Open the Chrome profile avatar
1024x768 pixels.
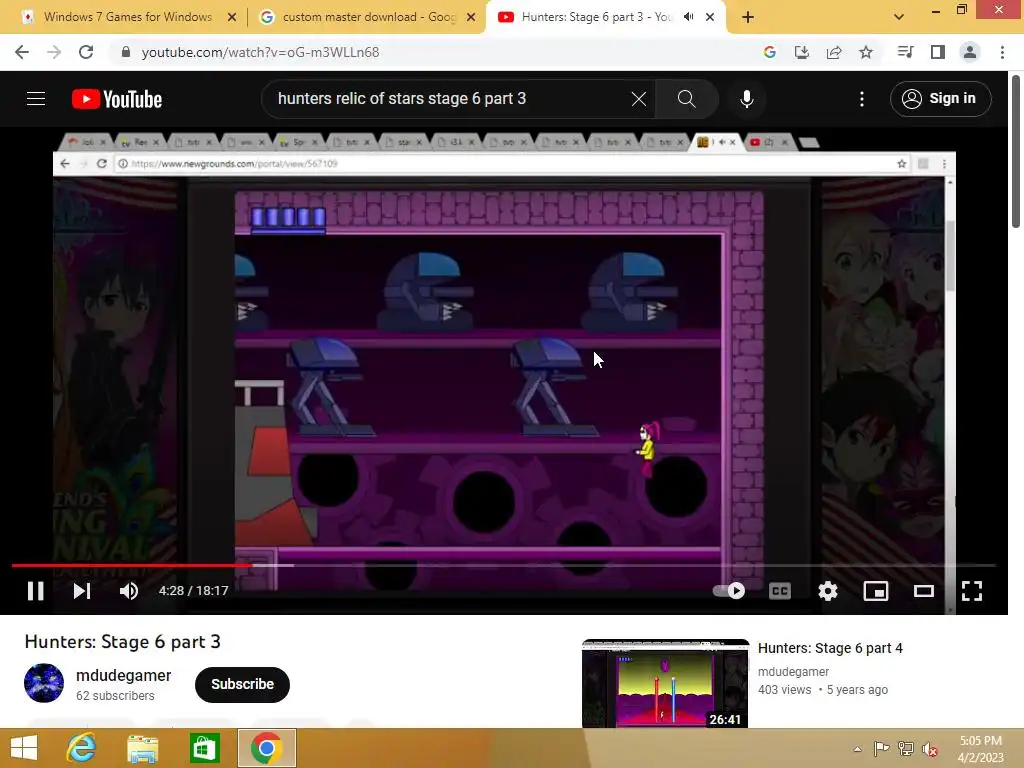click(x=970, y=52)
